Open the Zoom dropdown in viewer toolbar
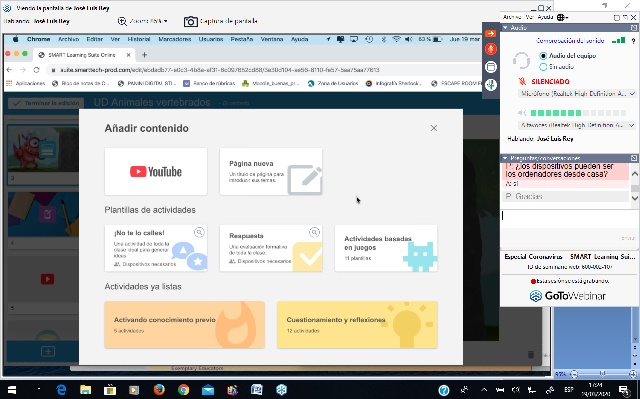 143,21
